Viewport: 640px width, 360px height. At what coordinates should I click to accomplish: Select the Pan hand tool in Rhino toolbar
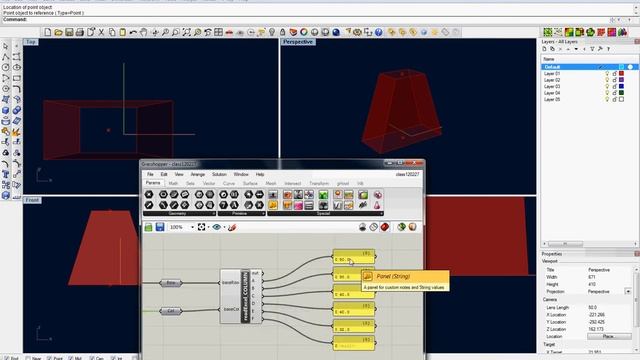click(144, 32)
